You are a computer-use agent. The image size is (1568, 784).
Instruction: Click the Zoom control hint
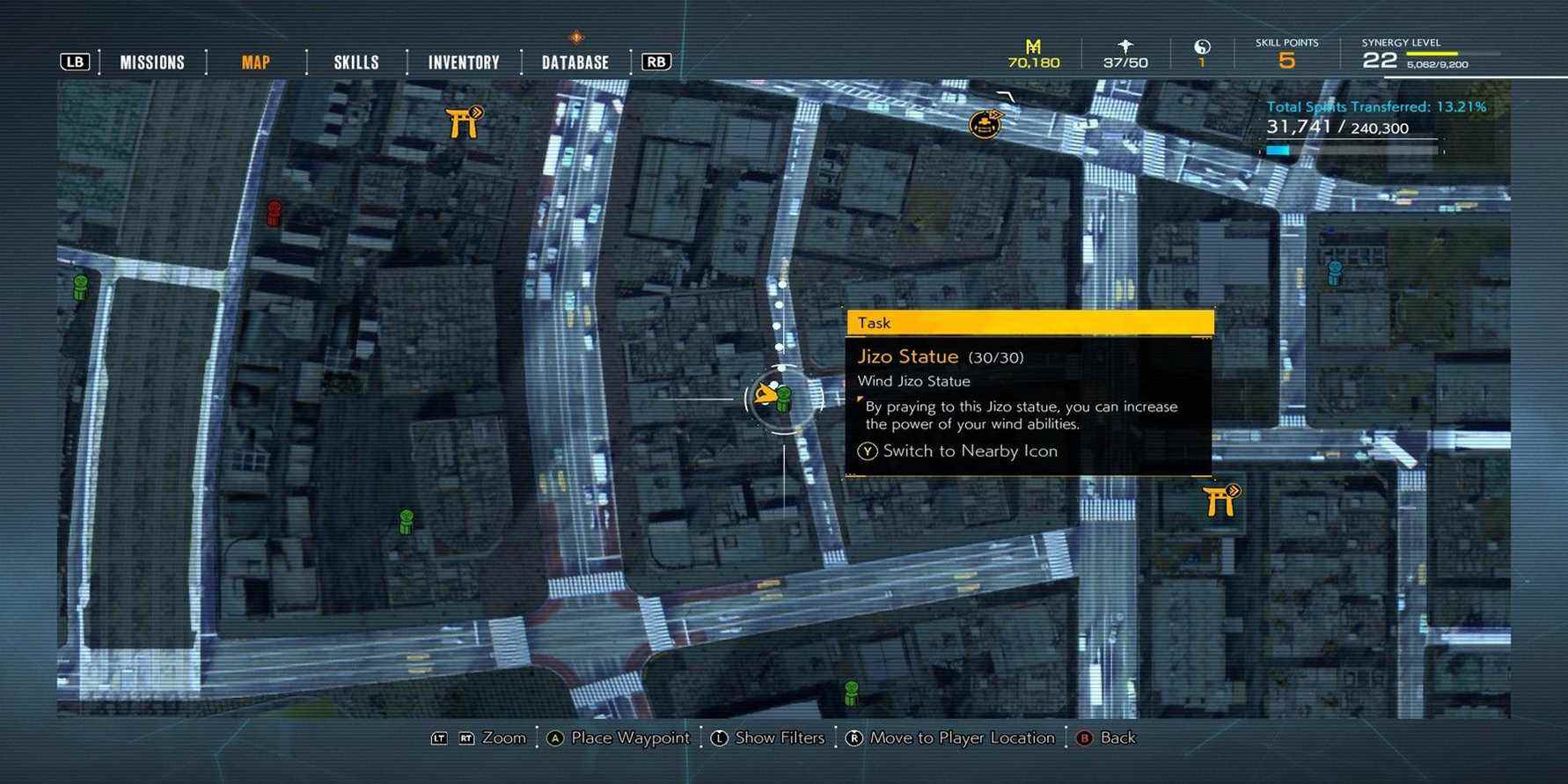click(504, 738)
